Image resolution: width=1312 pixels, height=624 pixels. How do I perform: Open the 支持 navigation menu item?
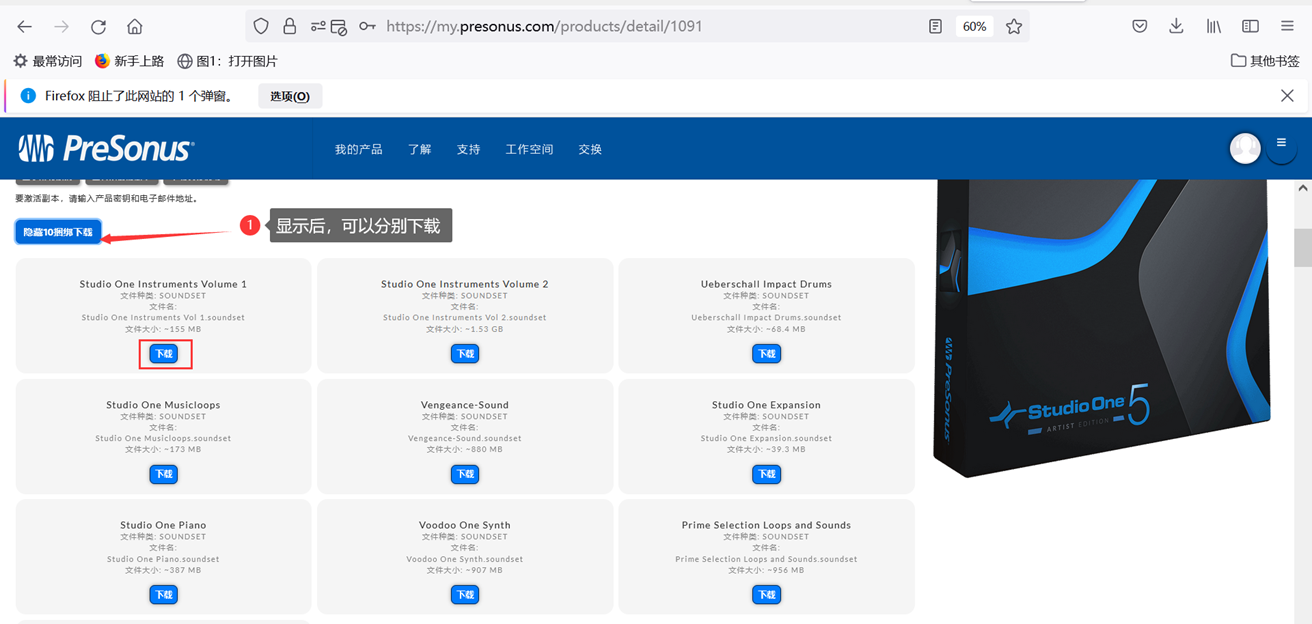(x=468, y=149)
